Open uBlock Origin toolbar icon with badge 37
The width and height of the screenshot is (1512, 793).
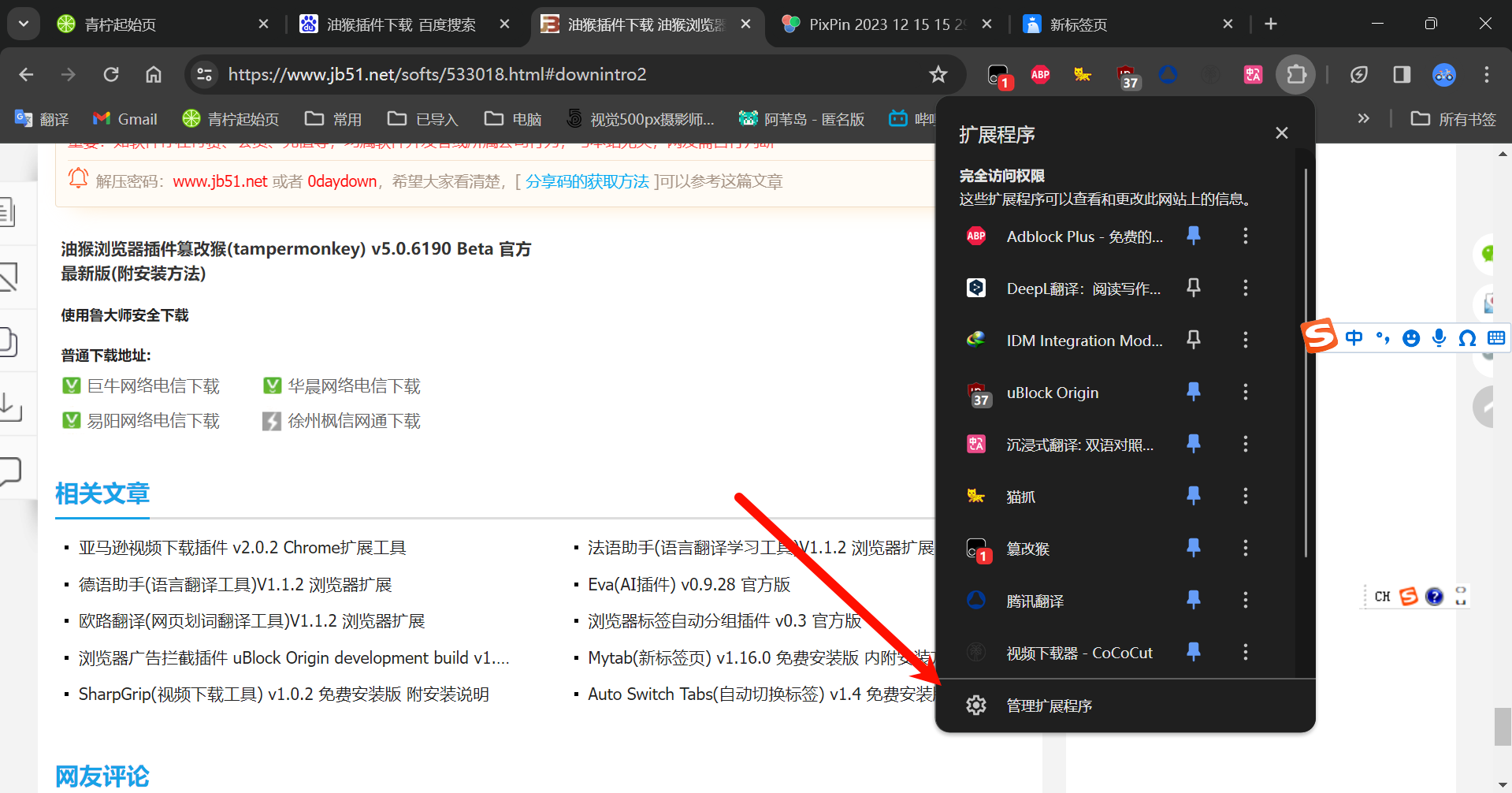pyautogui.click(x=1127, y=76)
